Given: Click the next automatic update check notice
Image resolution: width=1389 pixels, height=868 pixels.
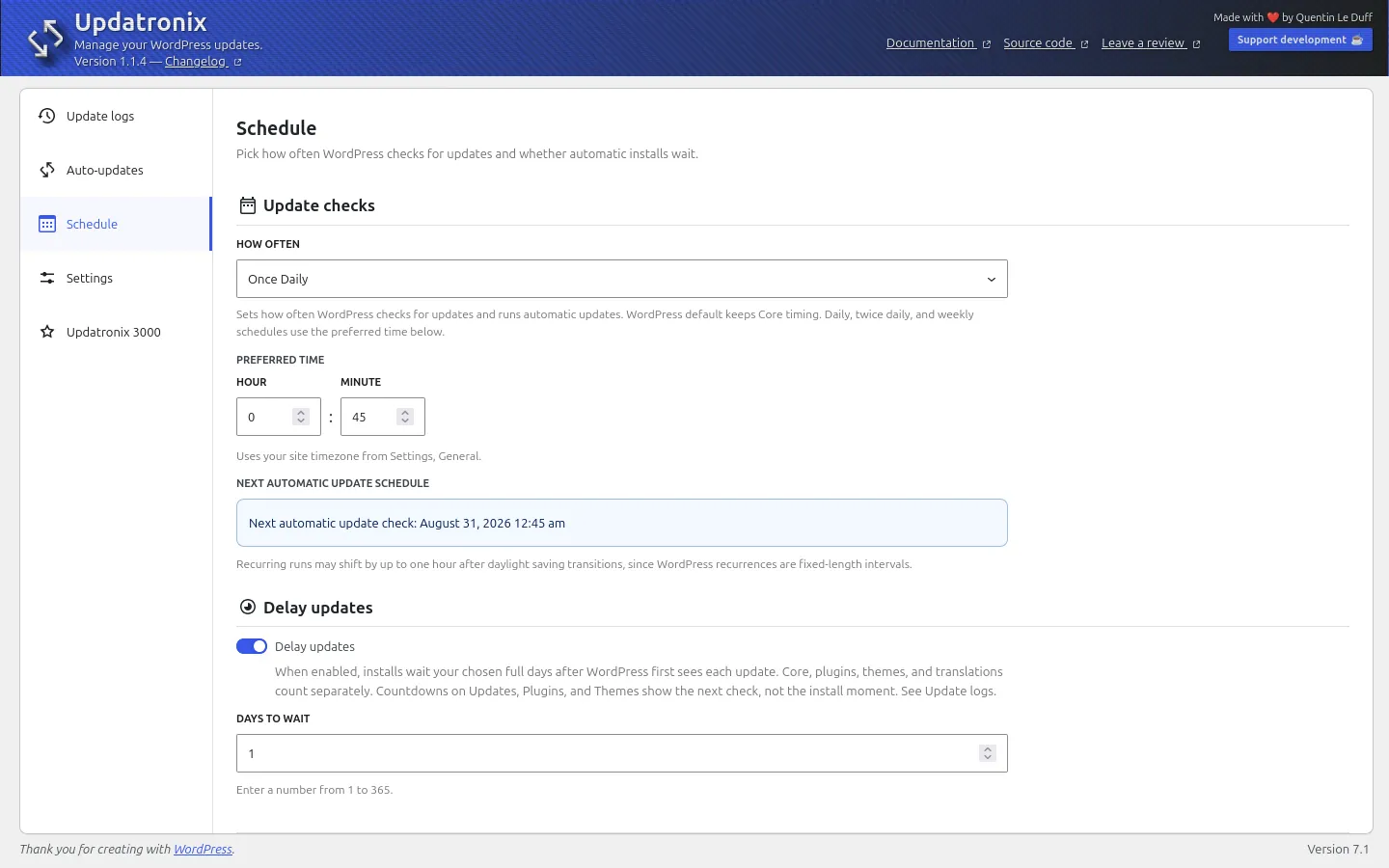Looking at the screenshot, I should coord(622,523).
